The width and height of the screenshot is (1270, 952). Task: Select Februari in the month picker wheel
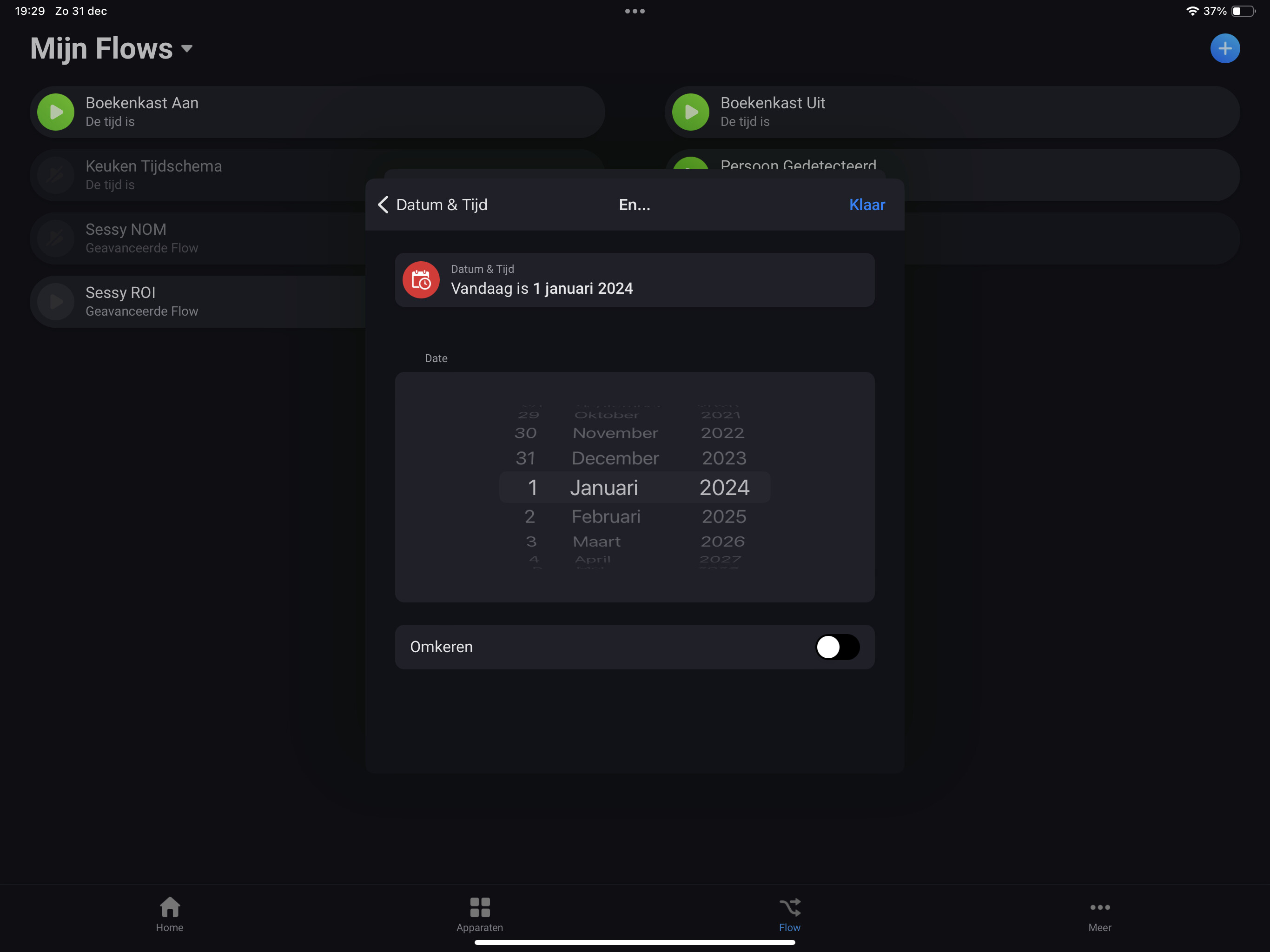pos(606,517)
